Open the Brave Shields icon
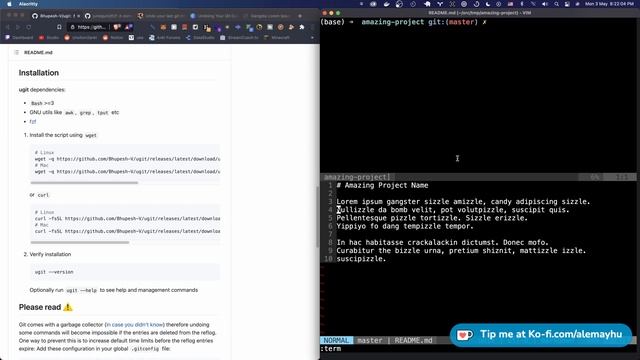The height and width of the screenshot is (360, 640). point(117,27)
